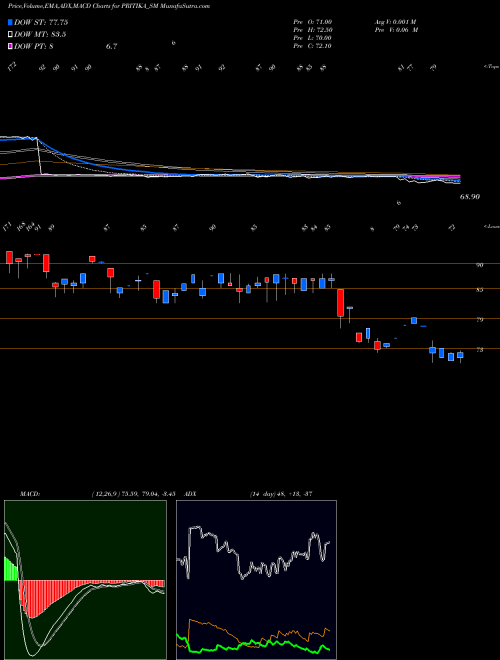Click the chart title mentioning PRITIKA_SM

pos(109,6)
